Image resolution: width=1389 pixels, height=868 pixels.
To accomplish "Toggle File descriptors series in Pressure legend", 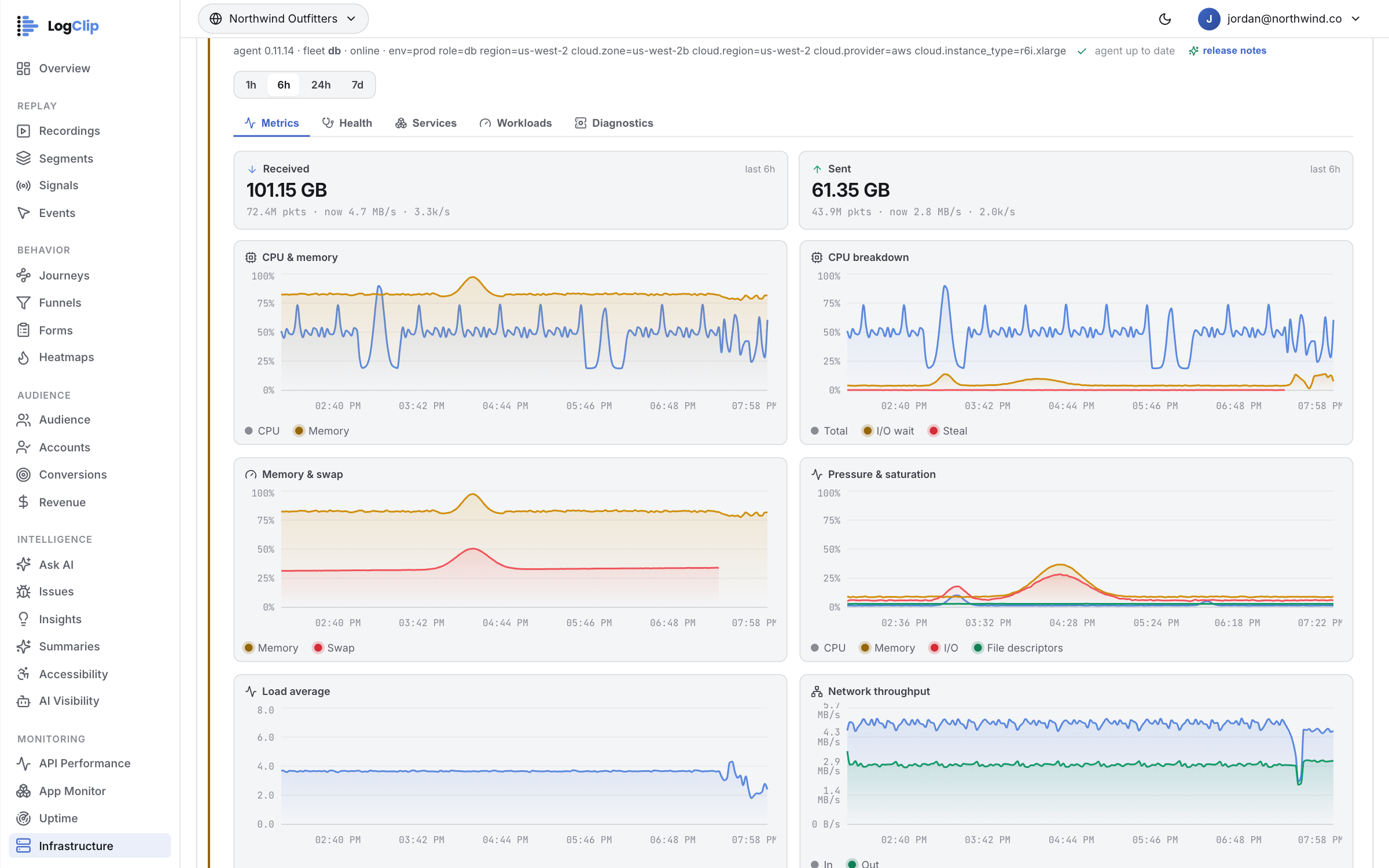I will tap(1018, 648).
